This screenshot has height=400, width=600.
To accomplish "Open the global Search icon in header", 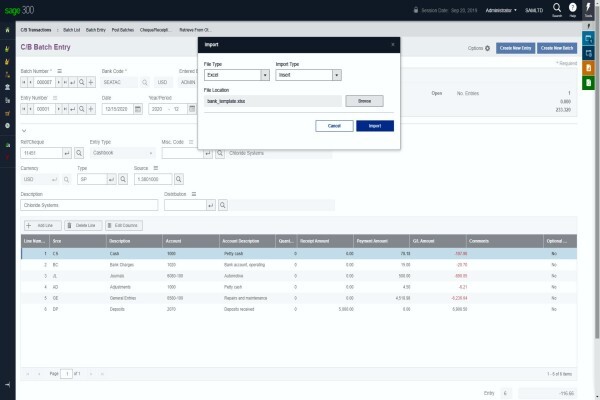I will pos(557,8).
